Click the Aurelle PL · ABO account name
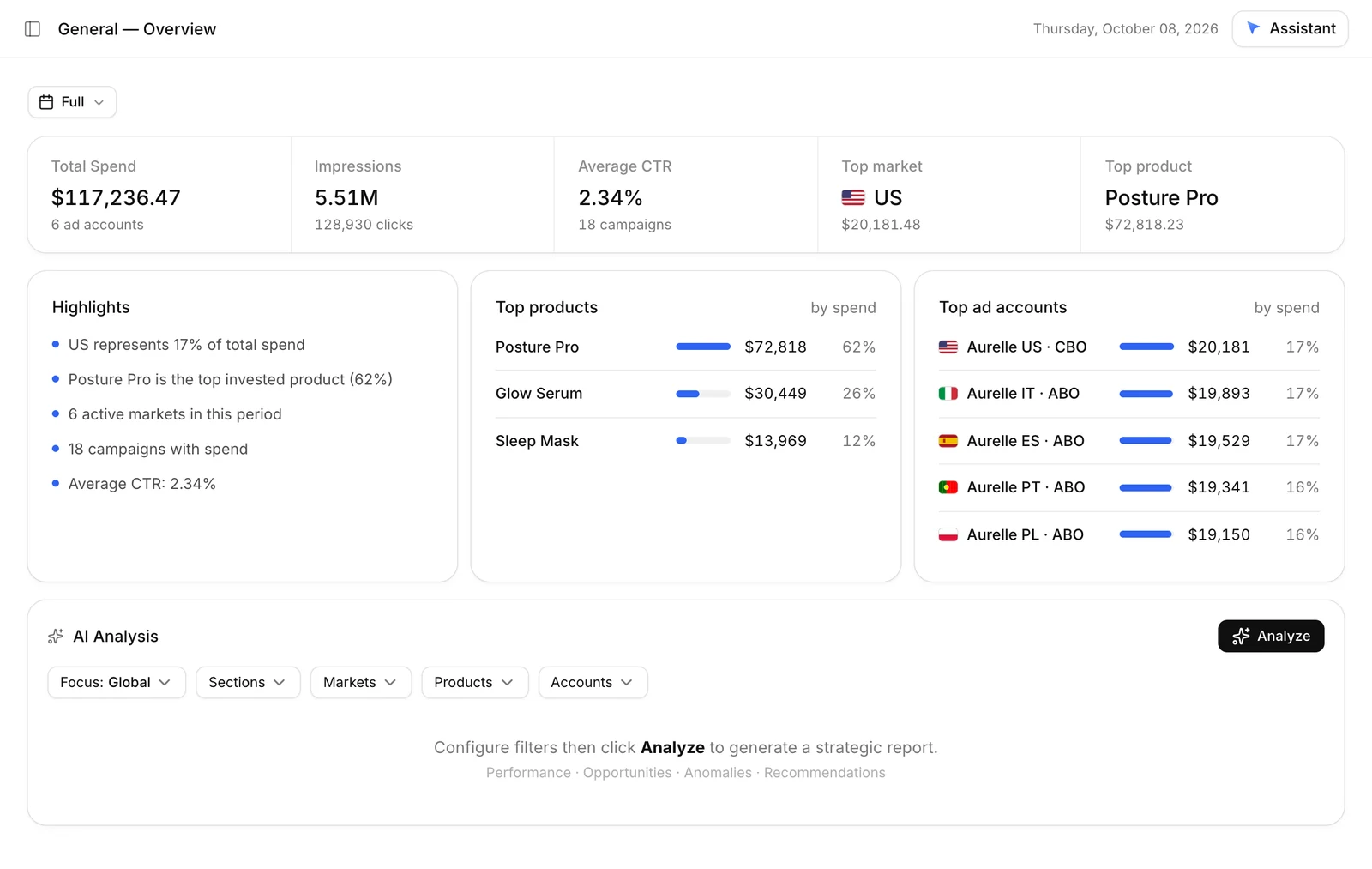This screenshot has height=869, width=1372. tap(1025, 534)
